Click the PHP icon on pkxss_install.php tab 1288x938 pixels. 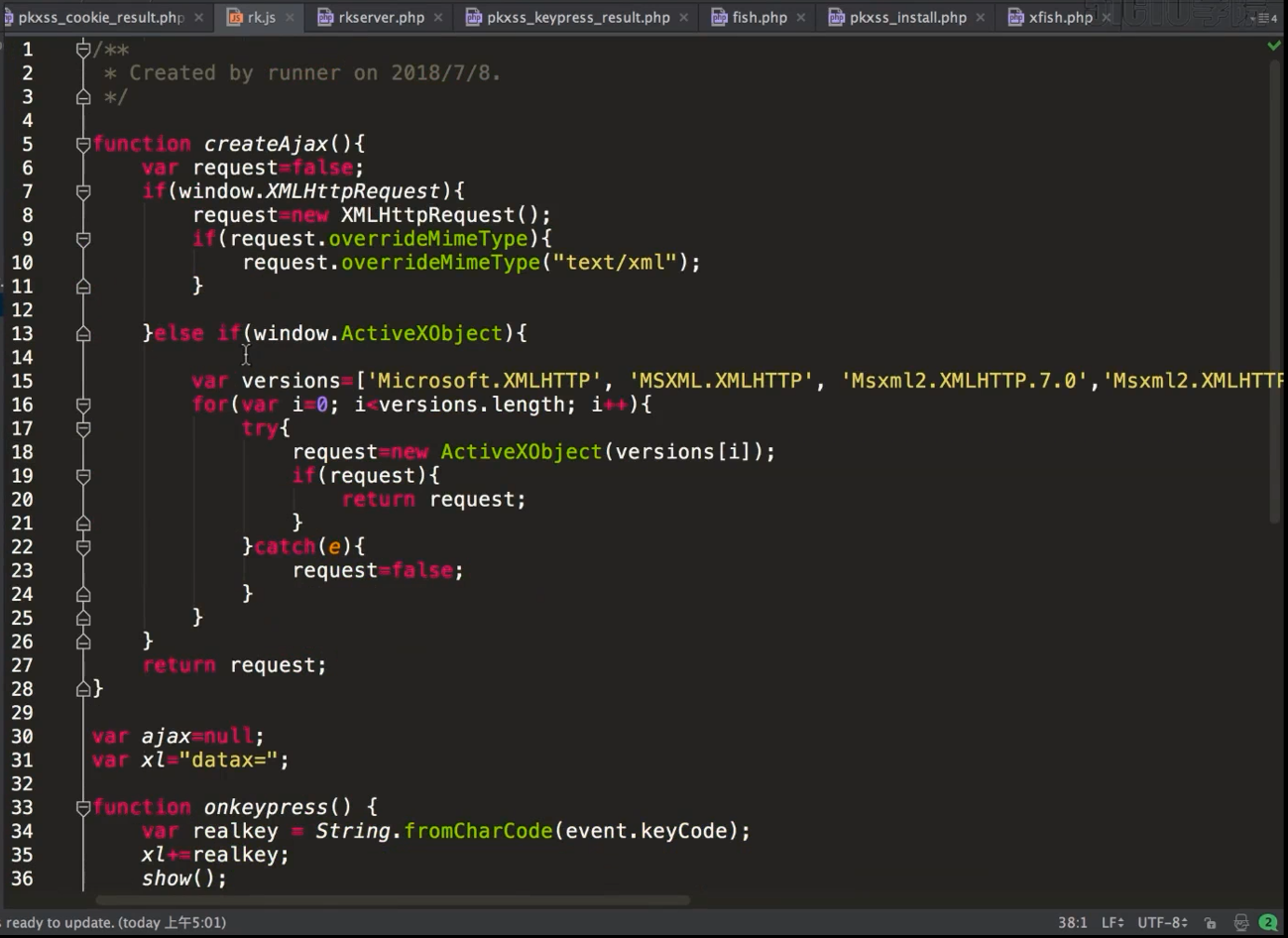click(x=837, y=17)
